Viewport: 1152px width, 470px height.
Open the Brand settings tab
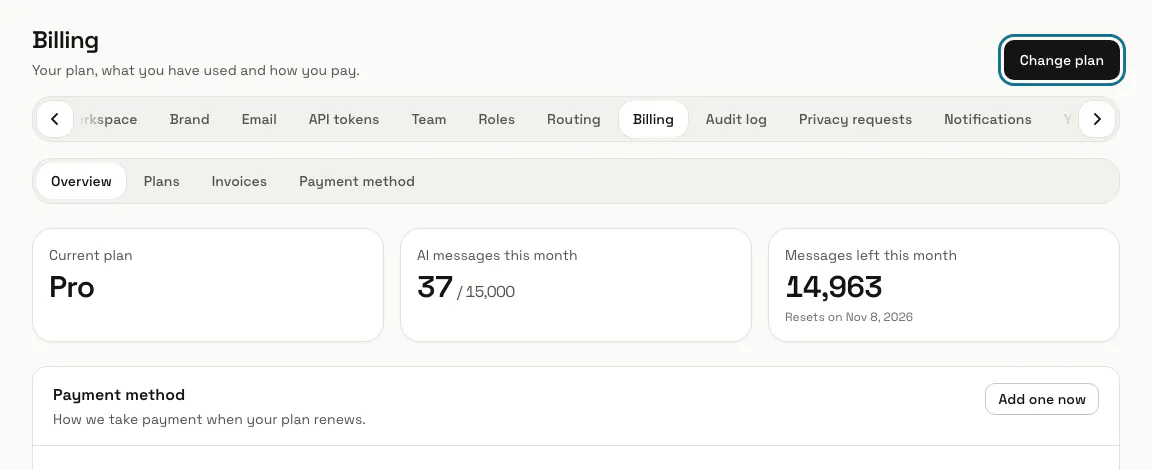(x=190, y=119)
